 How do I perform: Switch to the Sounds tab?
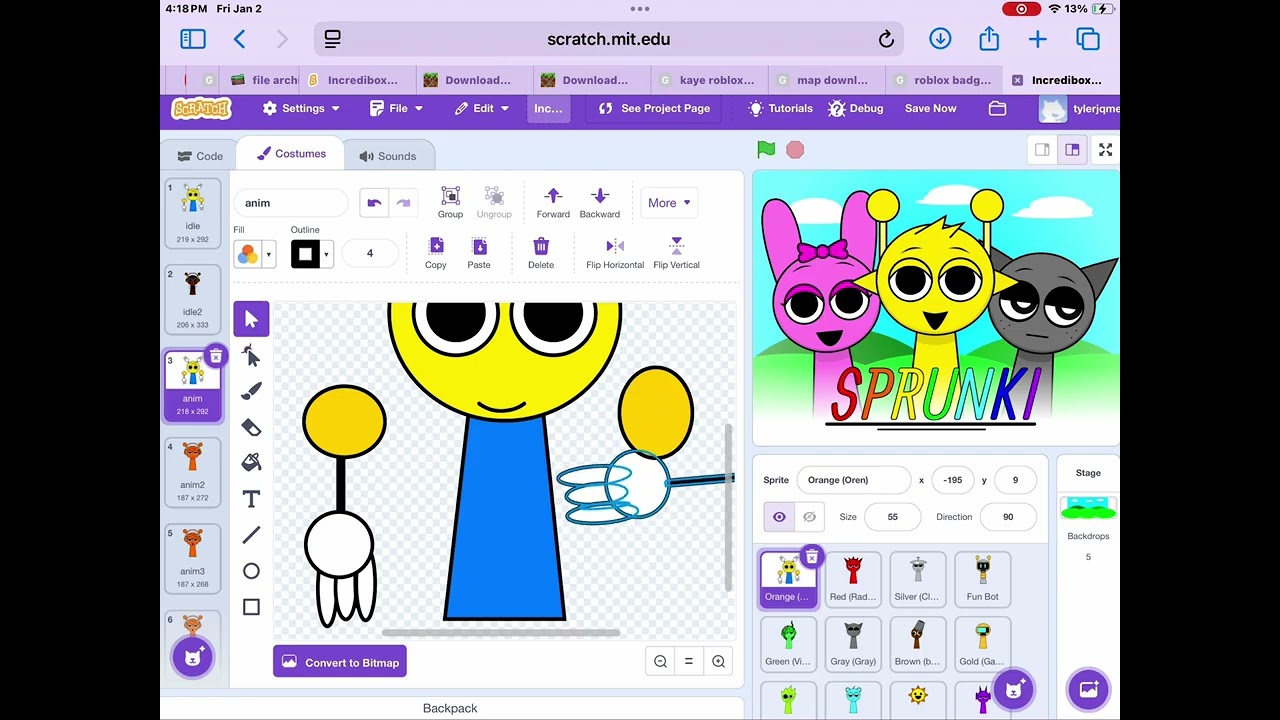tap(388, 156)
